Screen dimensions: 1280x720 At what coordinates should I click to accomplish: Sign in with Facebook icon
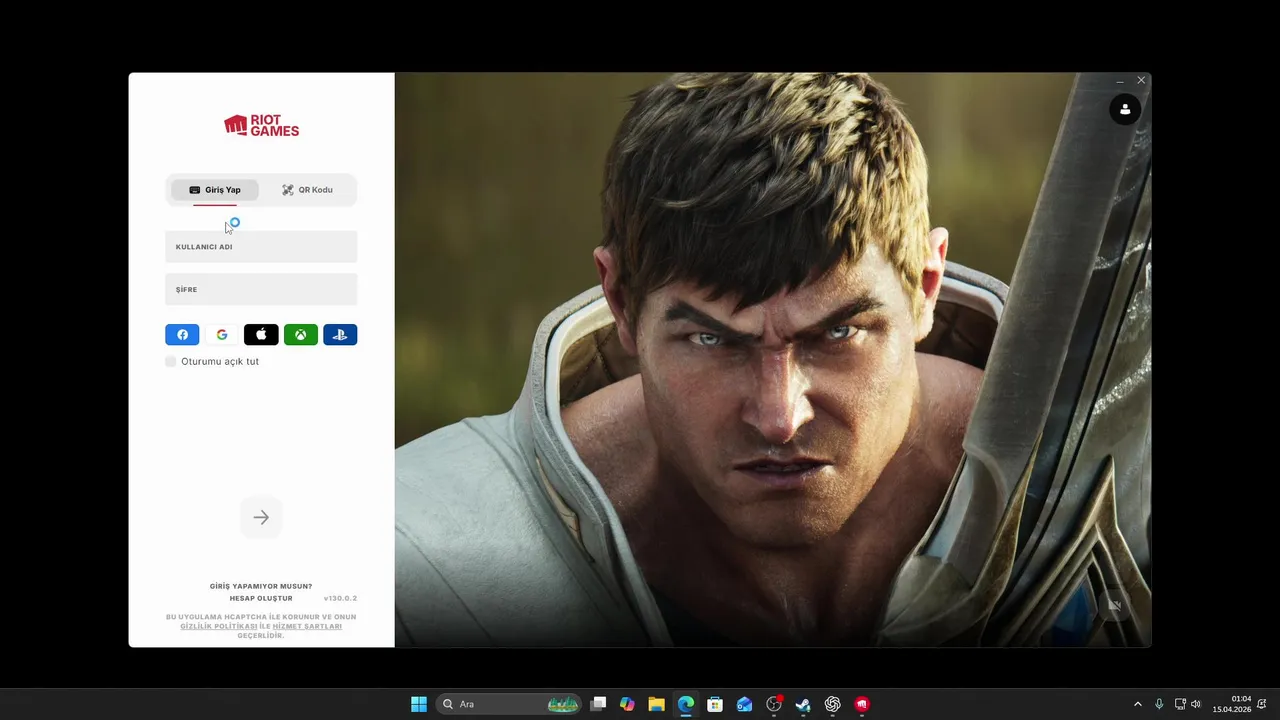(x=182, y=335)
